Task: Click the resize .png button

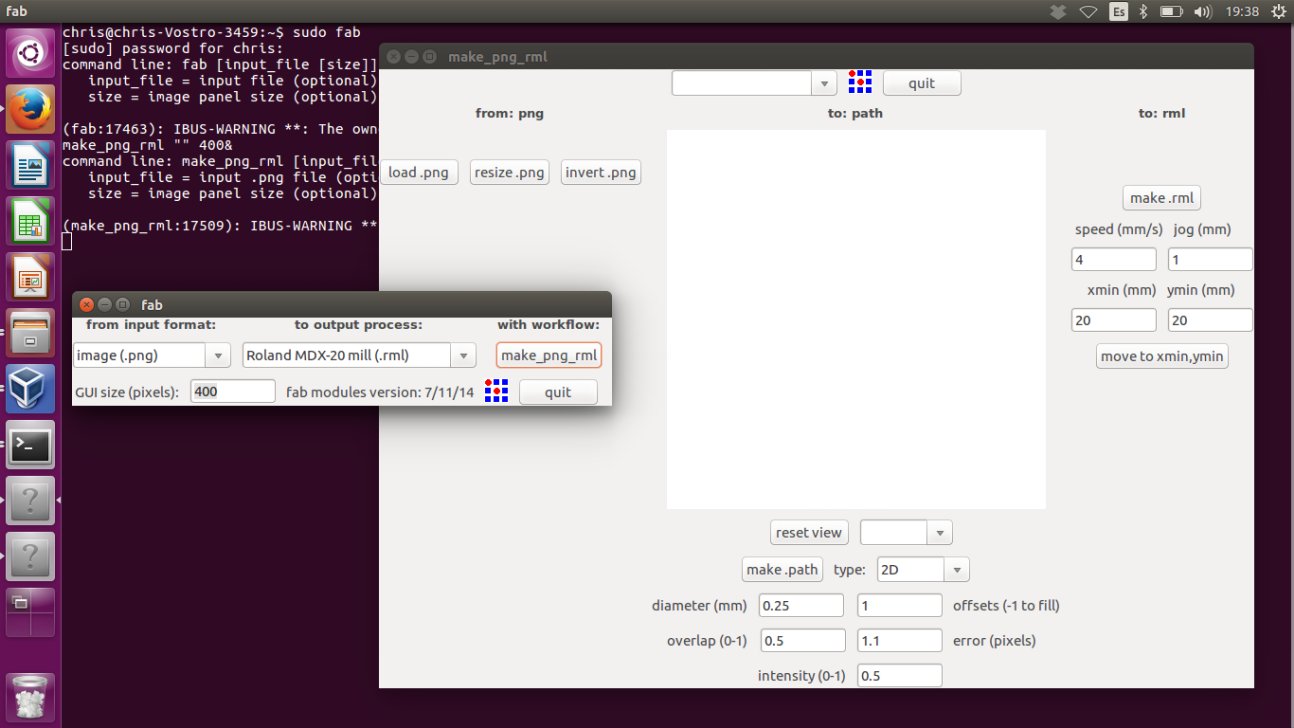Action: [x=510, y=172]
